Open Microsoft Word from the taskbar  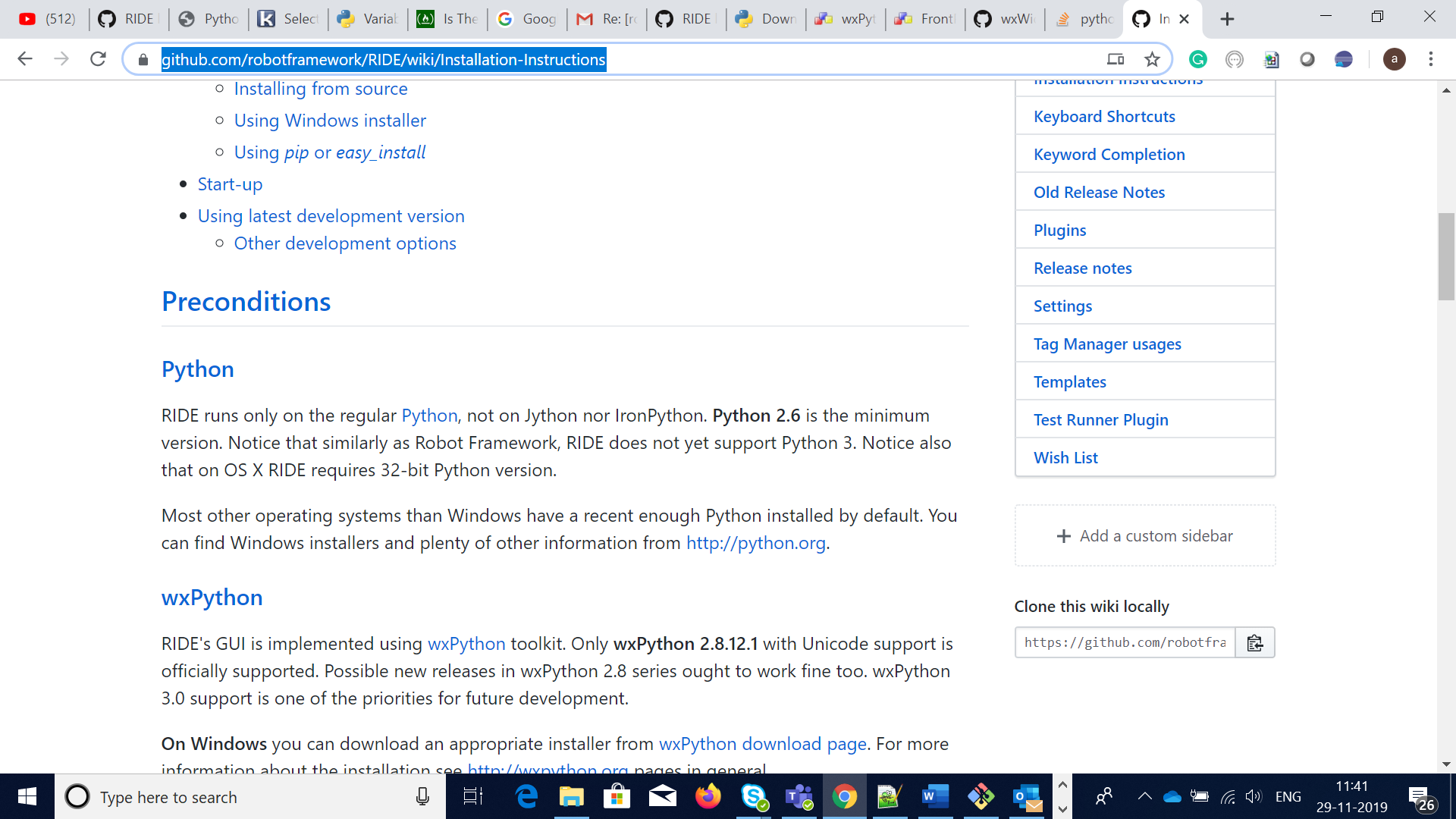(x=936, y=797)
